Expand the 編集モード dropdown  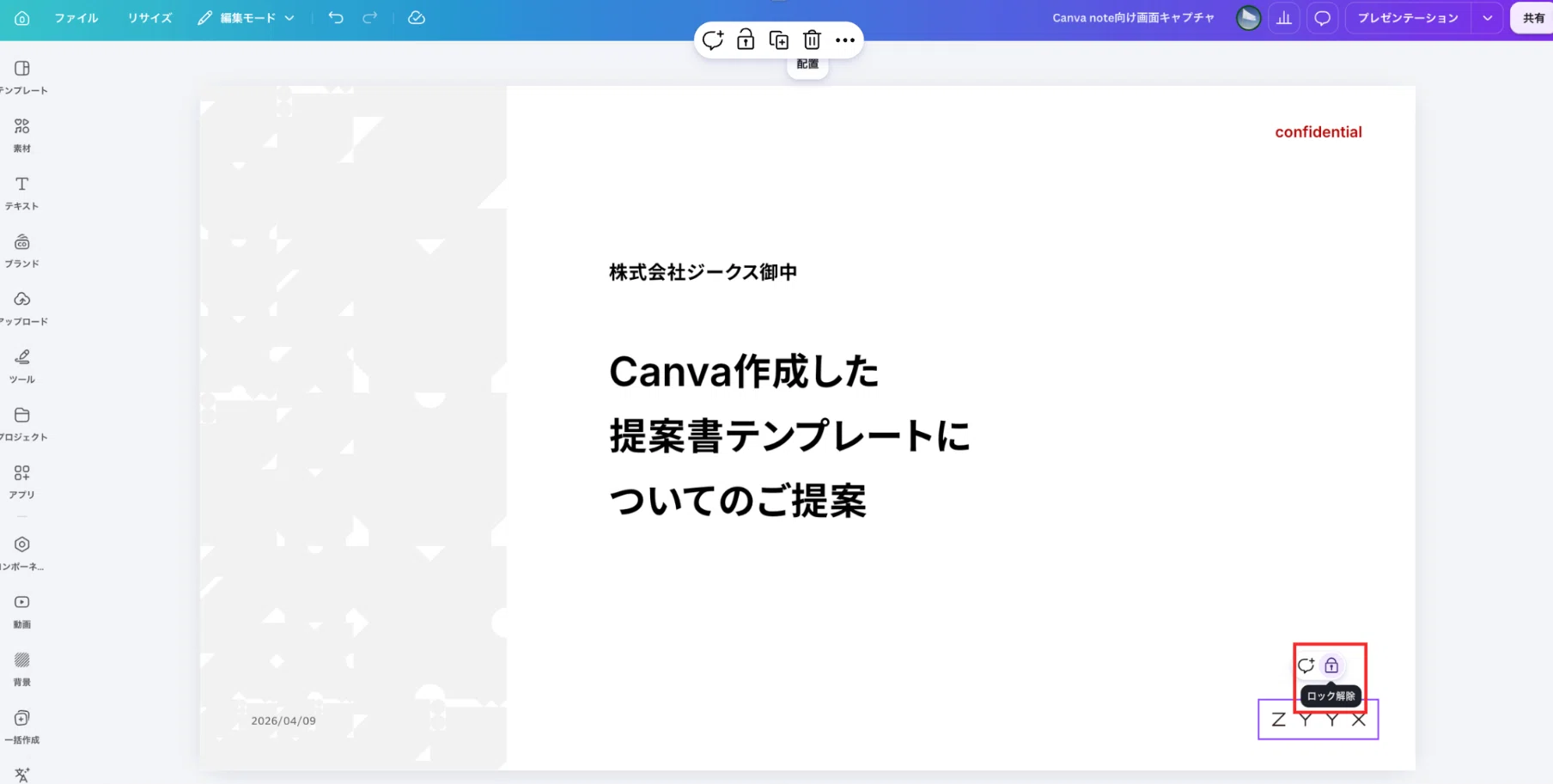246,18
